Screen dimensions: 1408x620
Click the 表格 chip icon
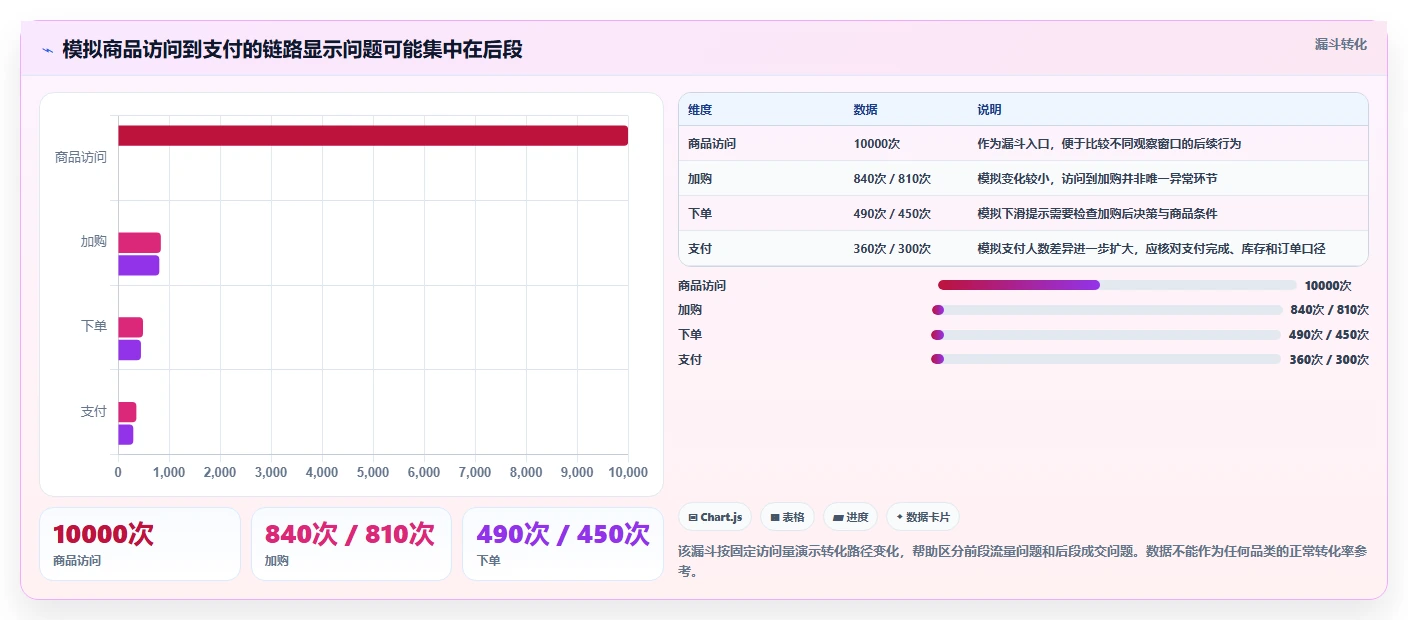775,517
